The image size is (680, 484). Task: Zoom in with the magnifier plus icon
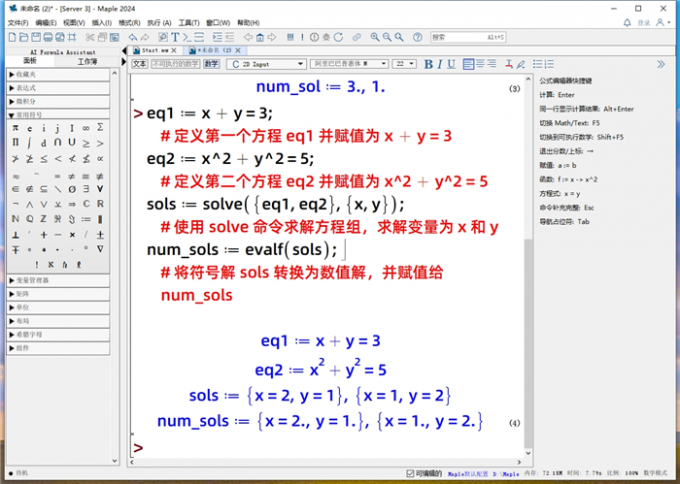(x=375, y=37)
